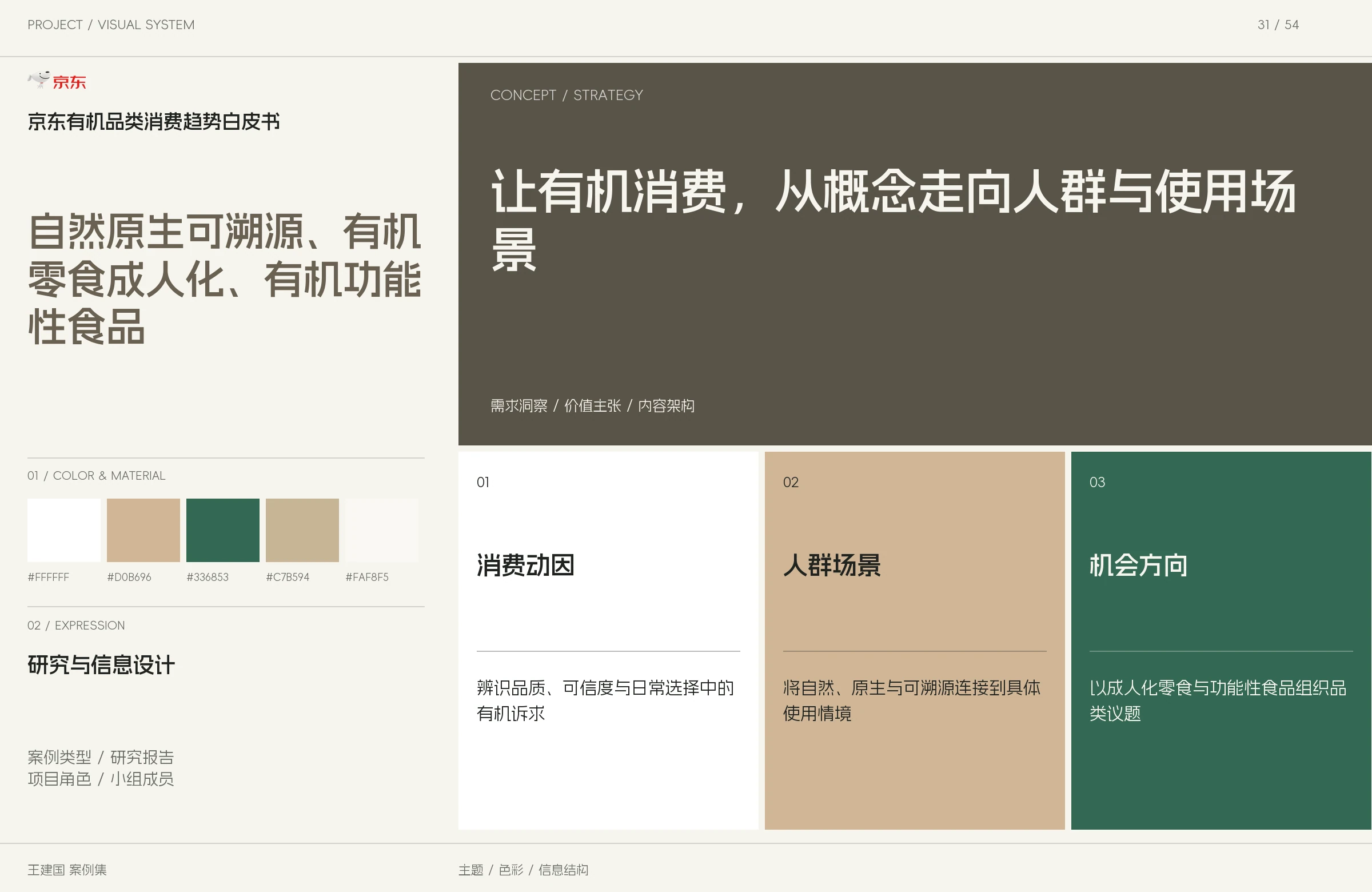Click the CONCEPT / STRATEGY label
This screenshot has width=1372, height=892.
click(567, 95)
